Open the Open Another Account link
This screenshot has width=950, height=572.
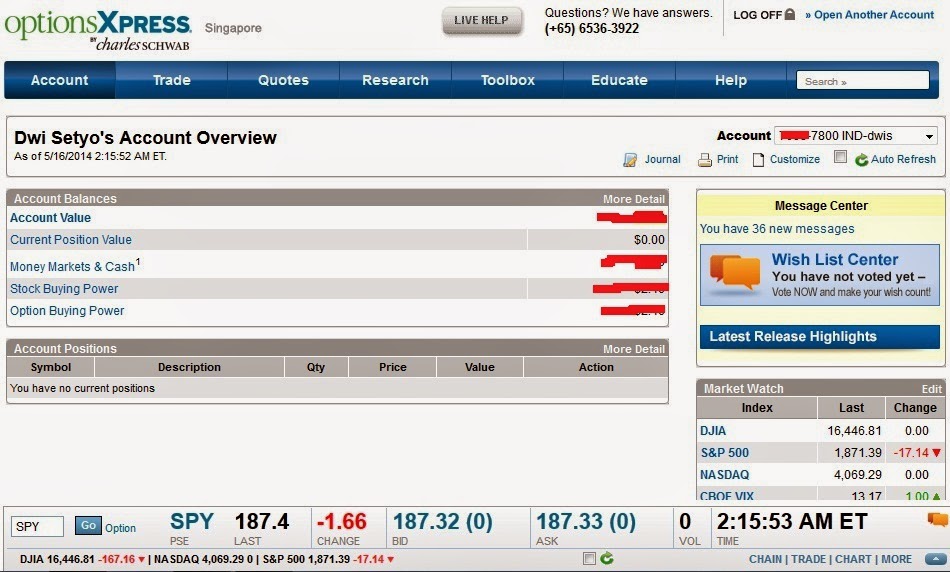tap(869, 15)
